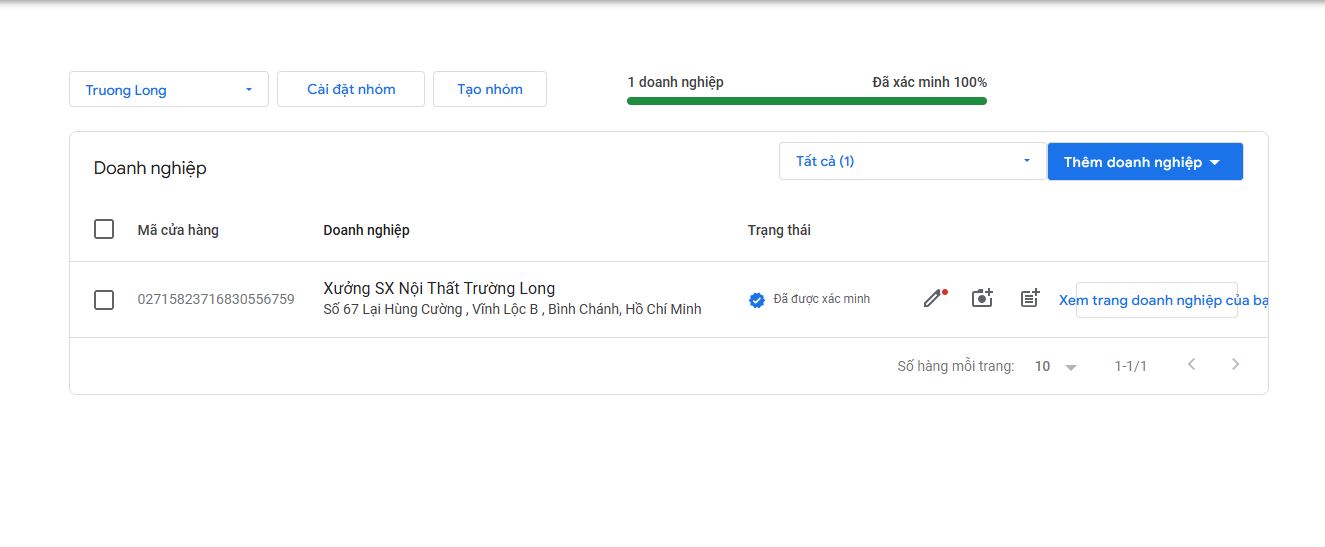Click Cài đặt nhóm button

click(x=351, y=89)
